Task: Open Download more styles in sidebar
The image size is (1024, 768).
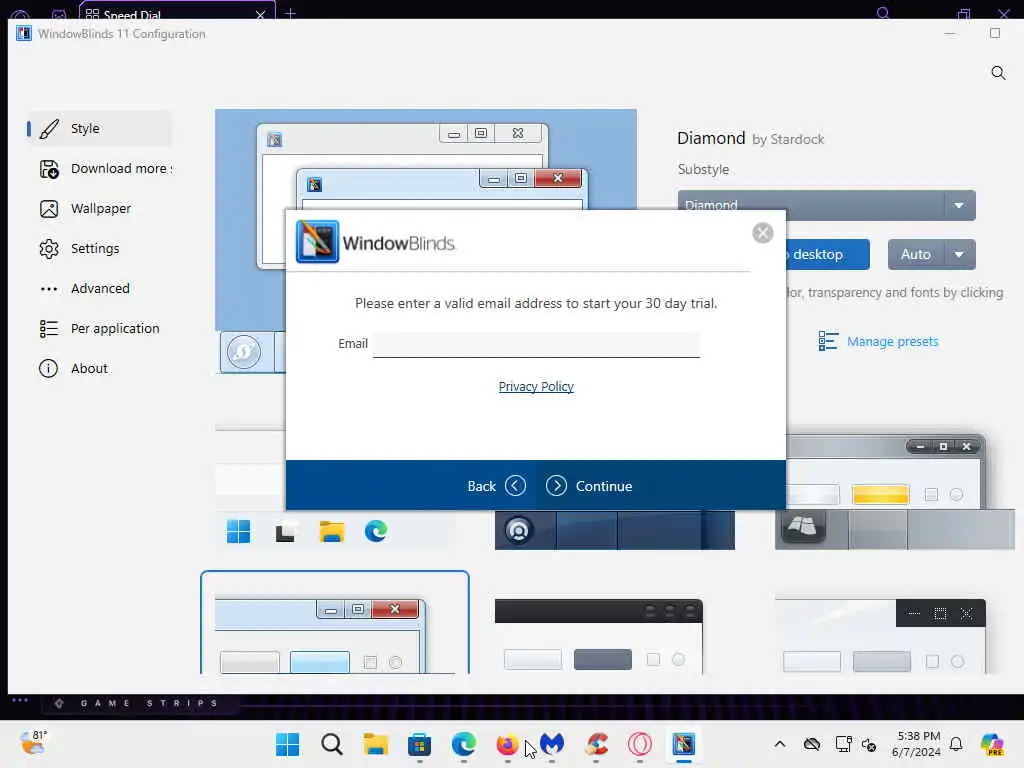Action: coord(104,168)
